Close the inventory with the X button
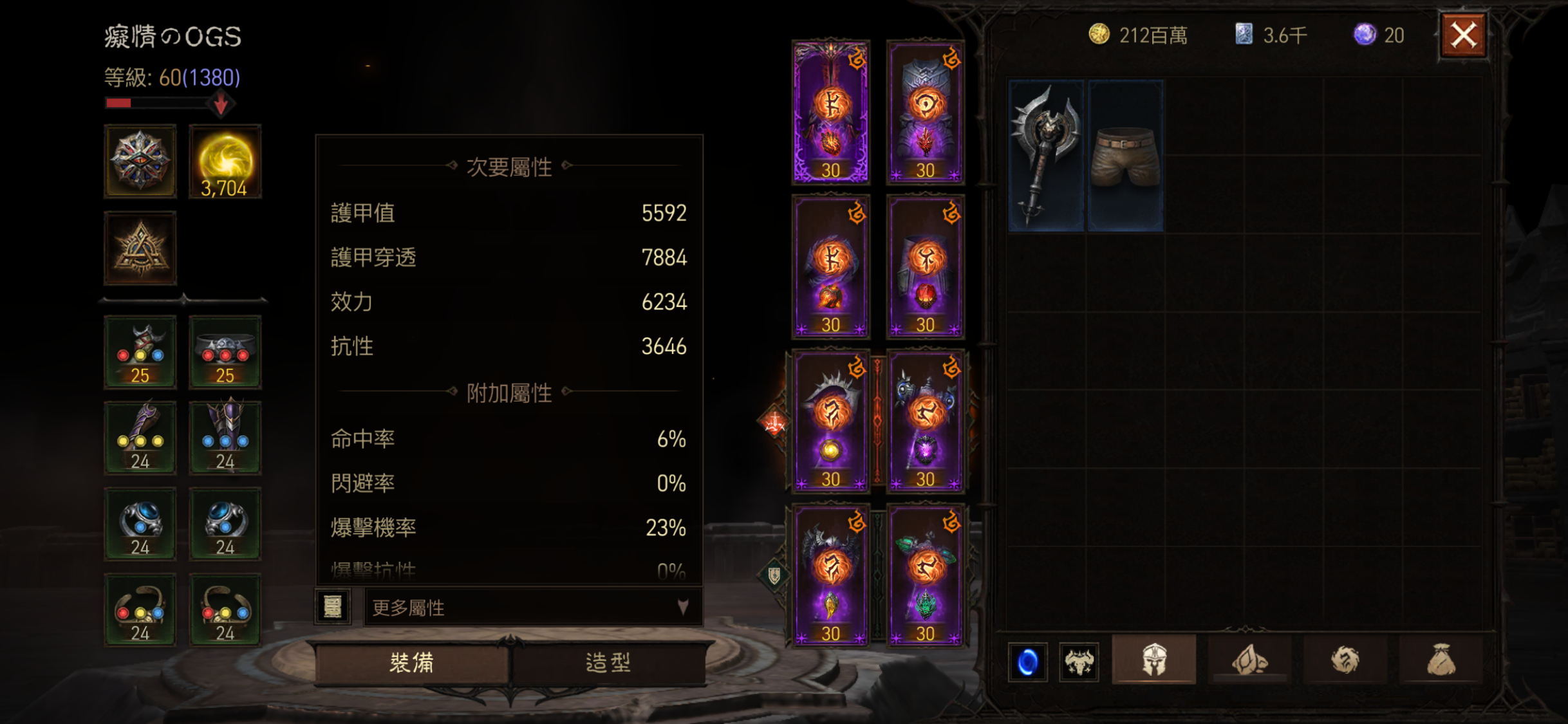 pyautogui.click(x=1464, y=35)
